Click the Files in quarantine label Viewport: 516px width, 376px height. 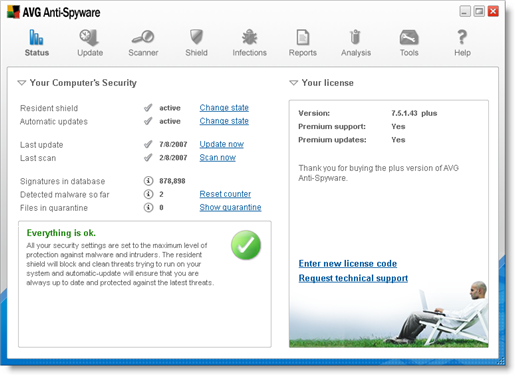point(54,208)
